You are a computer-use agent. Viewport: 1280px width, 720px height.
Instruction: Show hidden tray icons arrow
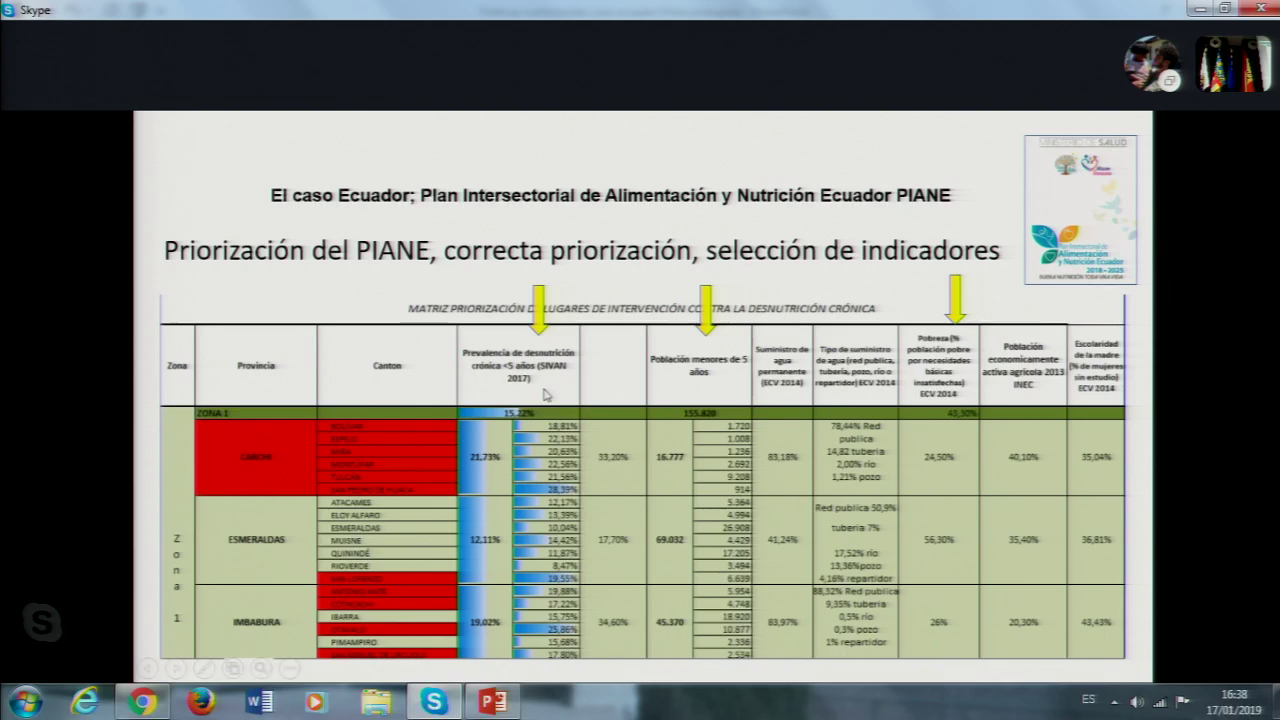pyautogui.click(x=1117, y=702)
